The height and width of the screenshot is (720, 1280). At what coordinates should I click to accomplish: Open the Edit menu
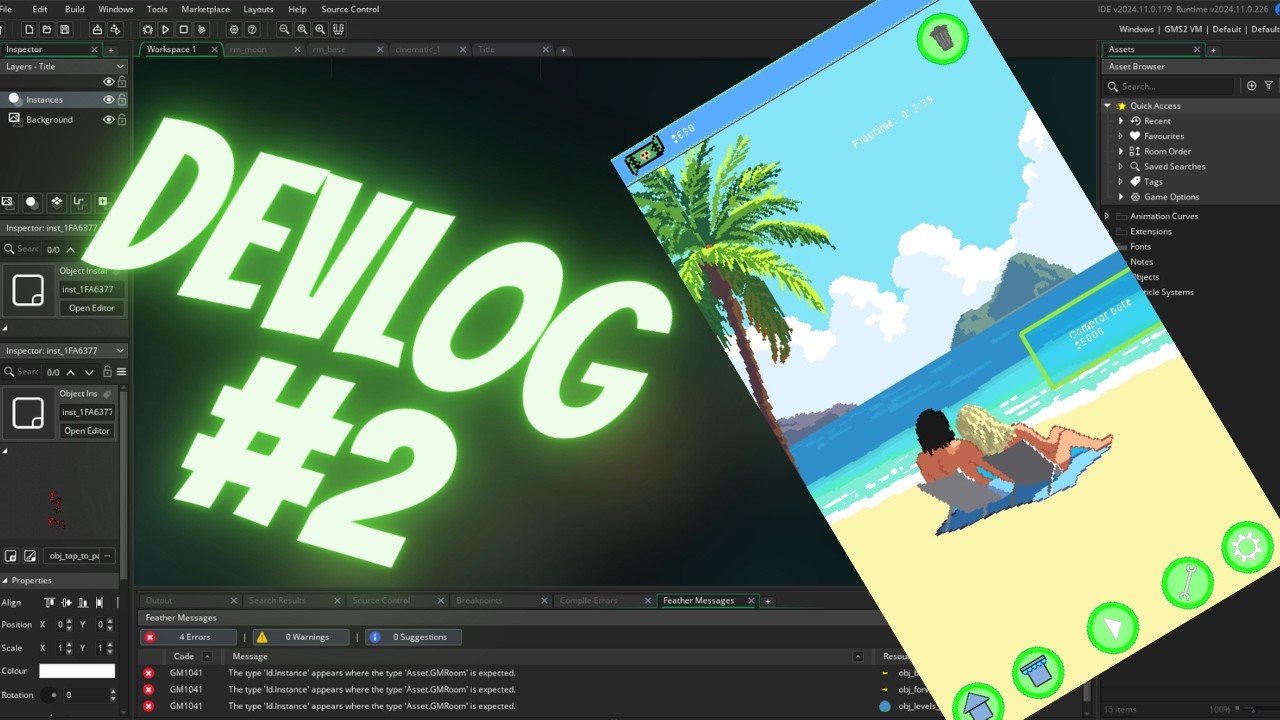[x=40, y=9]
